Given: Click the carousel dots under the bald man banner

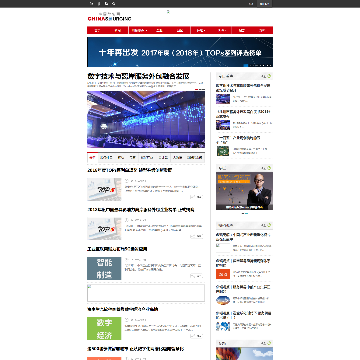Looking at the screenshot, I should [x=245, y=213].
